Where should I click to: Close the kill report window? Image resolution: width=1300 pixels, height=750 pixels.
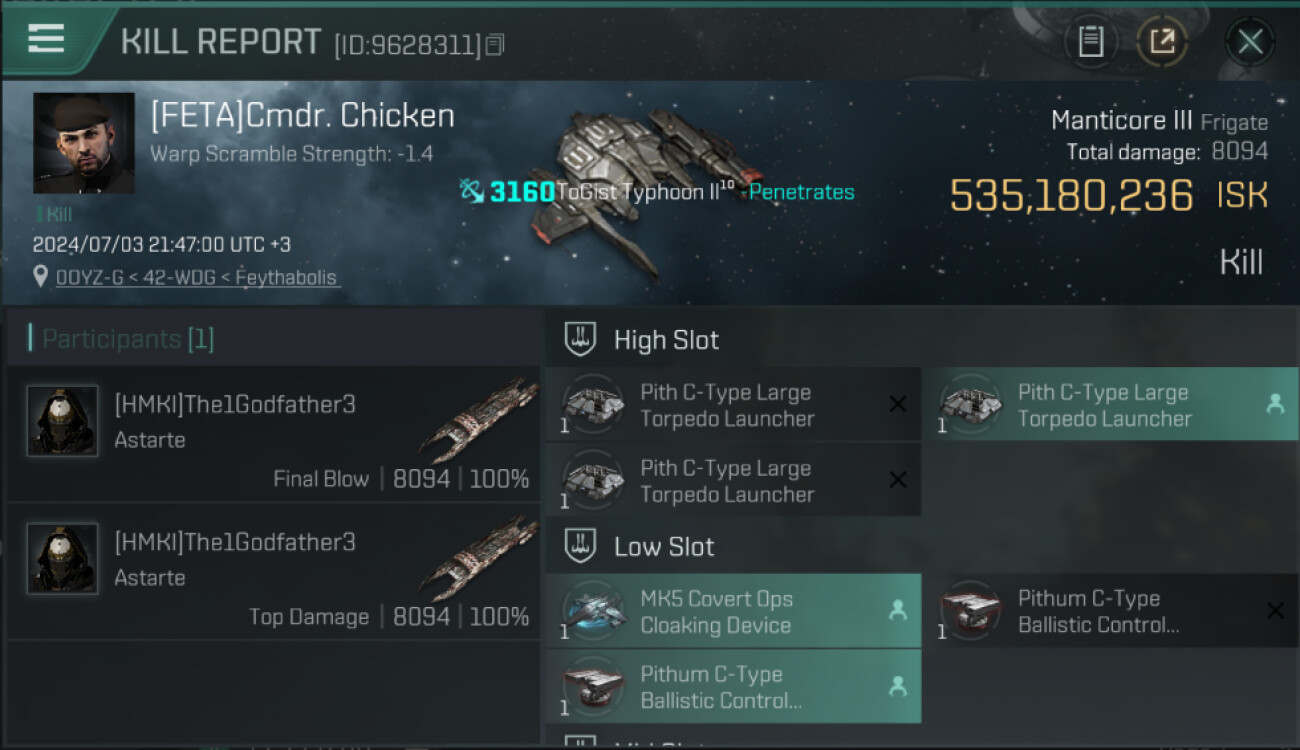pos(1250,42)
